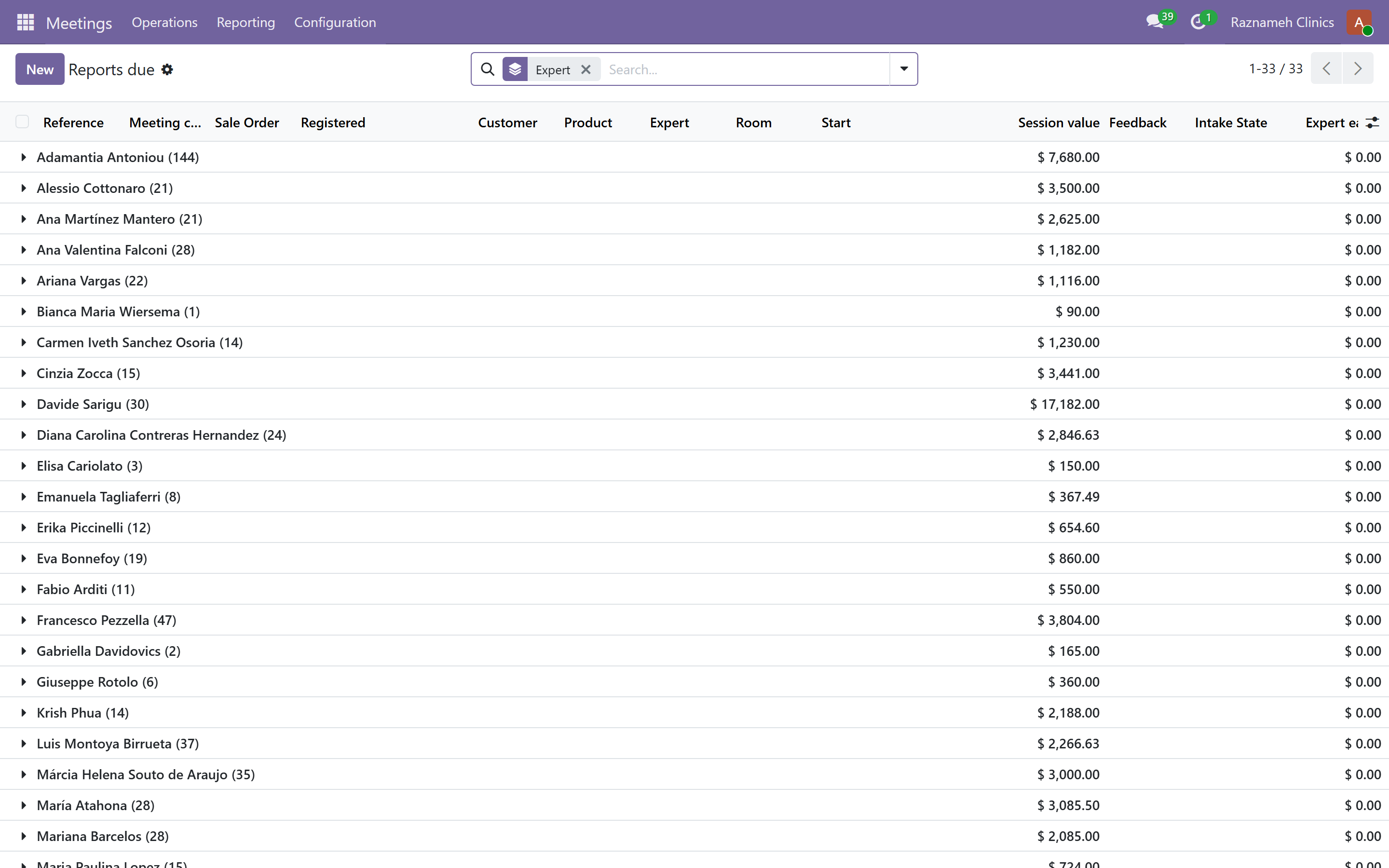Sort by the Intake State column header
This screenshot has height=868, width=1389.
click(x=1231, y=122)
